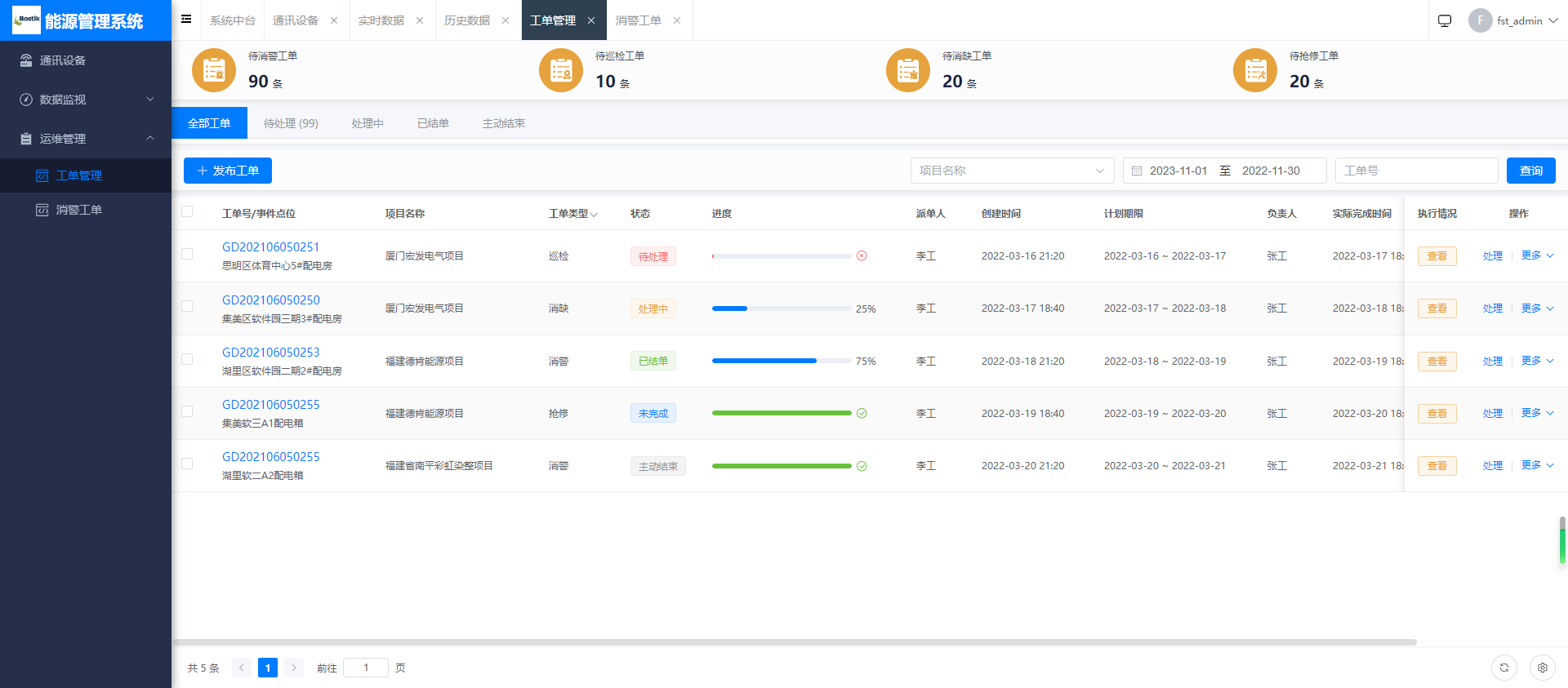
Task: Click the 待消警工单 orange clipboard icon
Action: 214,70
